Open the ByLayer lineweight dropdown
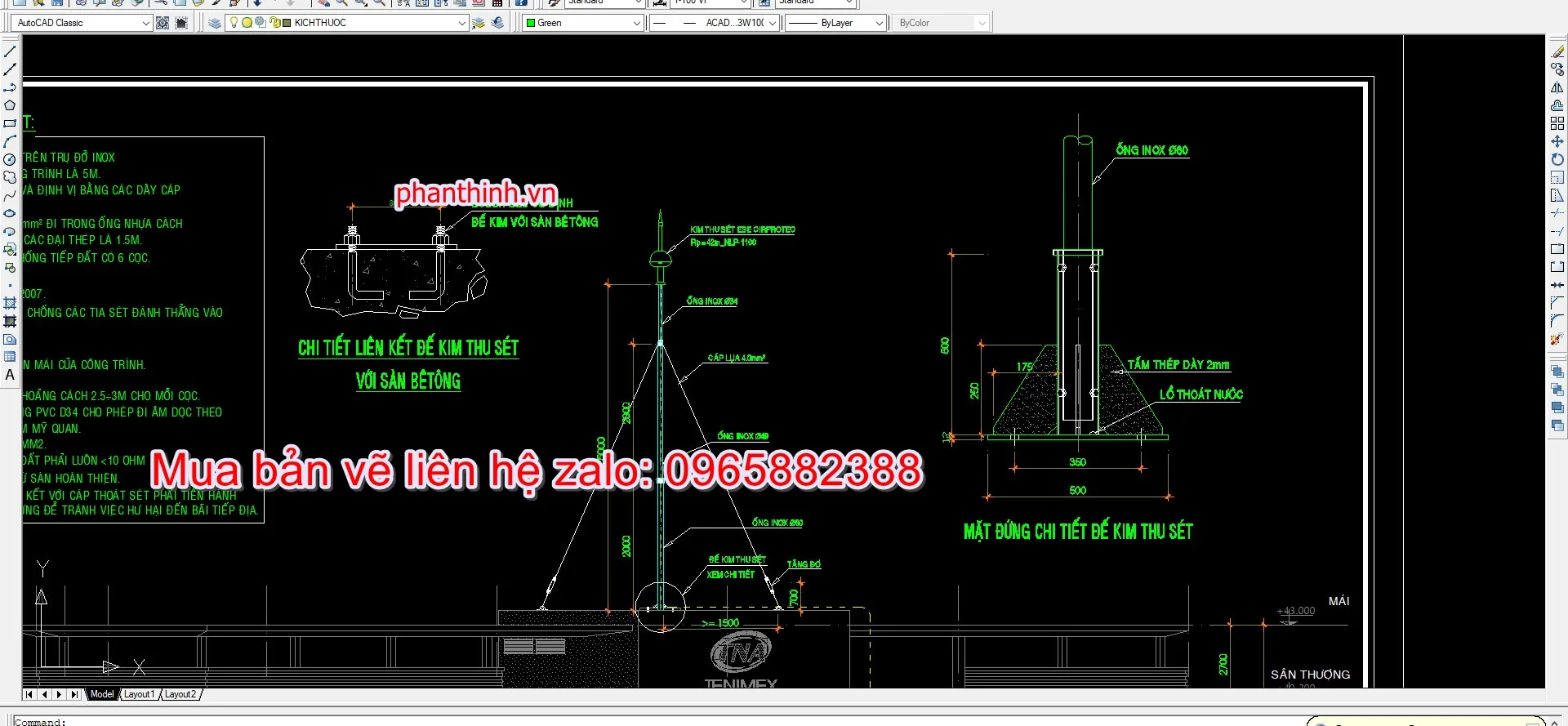Image resolution: width=1568 pixels, height=726 pixels. [880, 23]
